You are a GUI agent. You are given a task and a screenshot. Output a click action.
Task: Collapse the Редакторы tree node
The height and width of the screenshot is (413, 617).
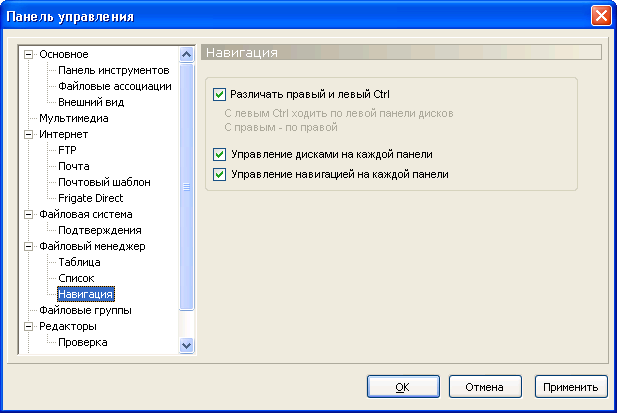click(x=28, y=326)
